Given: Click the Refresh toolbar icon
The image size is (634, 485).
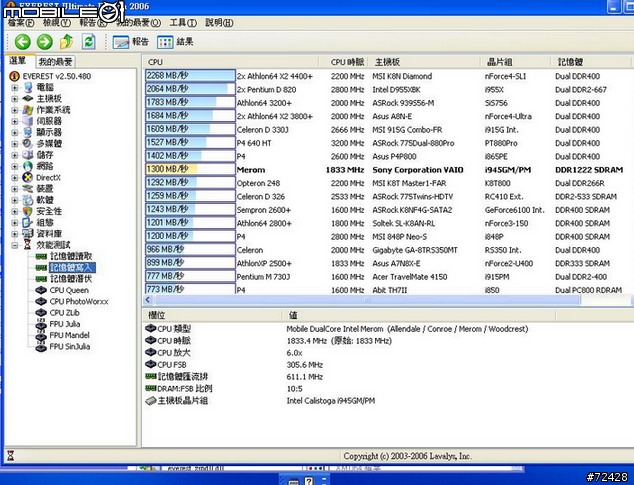Looking at the screenshot, I should click(89, 42).
